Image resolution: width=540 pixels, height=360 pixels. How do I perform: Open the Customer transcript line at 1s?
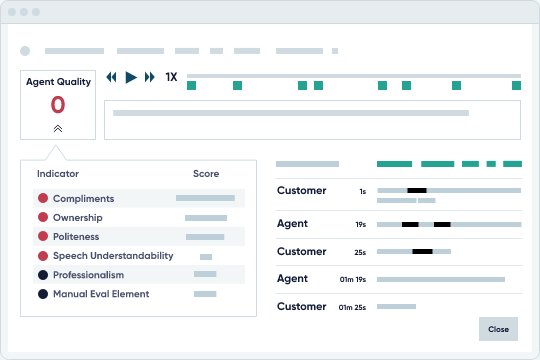point(399,195)
